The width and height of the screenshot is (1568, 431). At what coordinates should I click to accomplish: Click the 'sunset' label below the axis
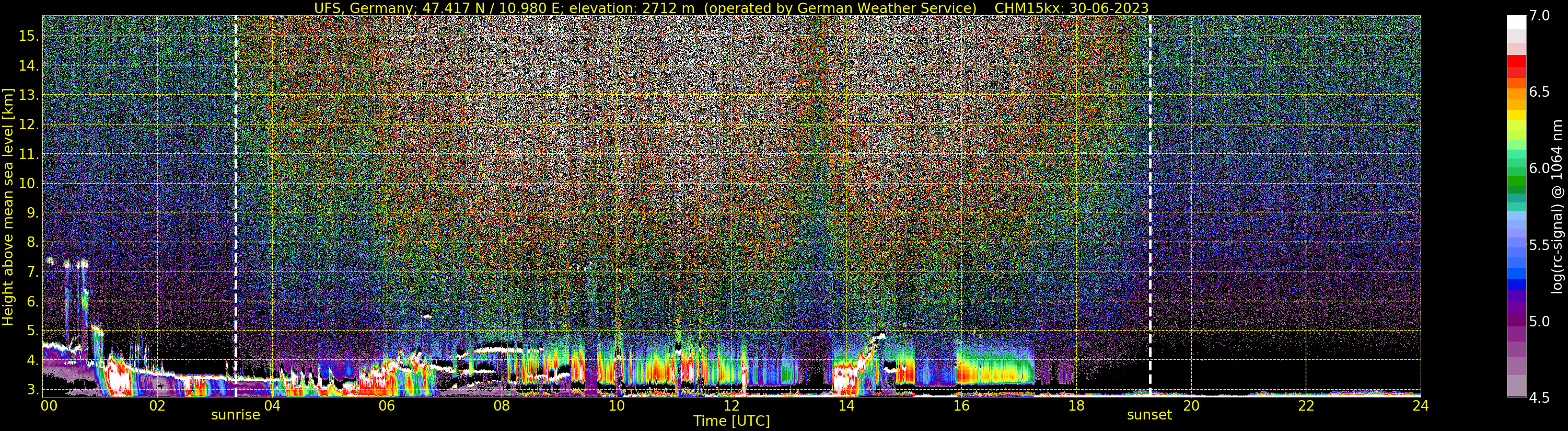pos(1149,415)
